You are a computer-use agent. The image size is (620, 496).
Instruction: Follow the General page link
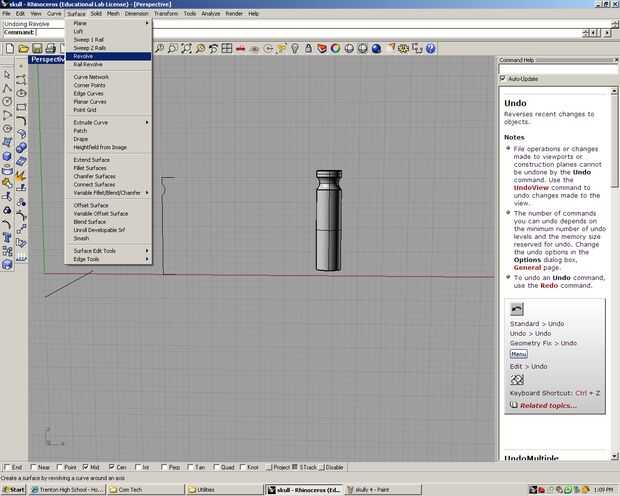[527, 267]
